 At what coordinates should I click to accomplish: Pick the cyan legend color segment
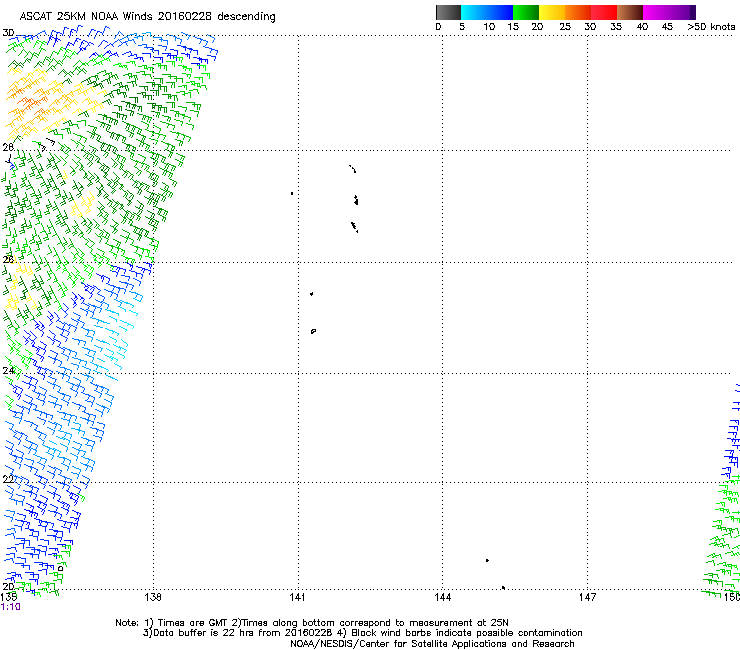[x=474, y=12]
